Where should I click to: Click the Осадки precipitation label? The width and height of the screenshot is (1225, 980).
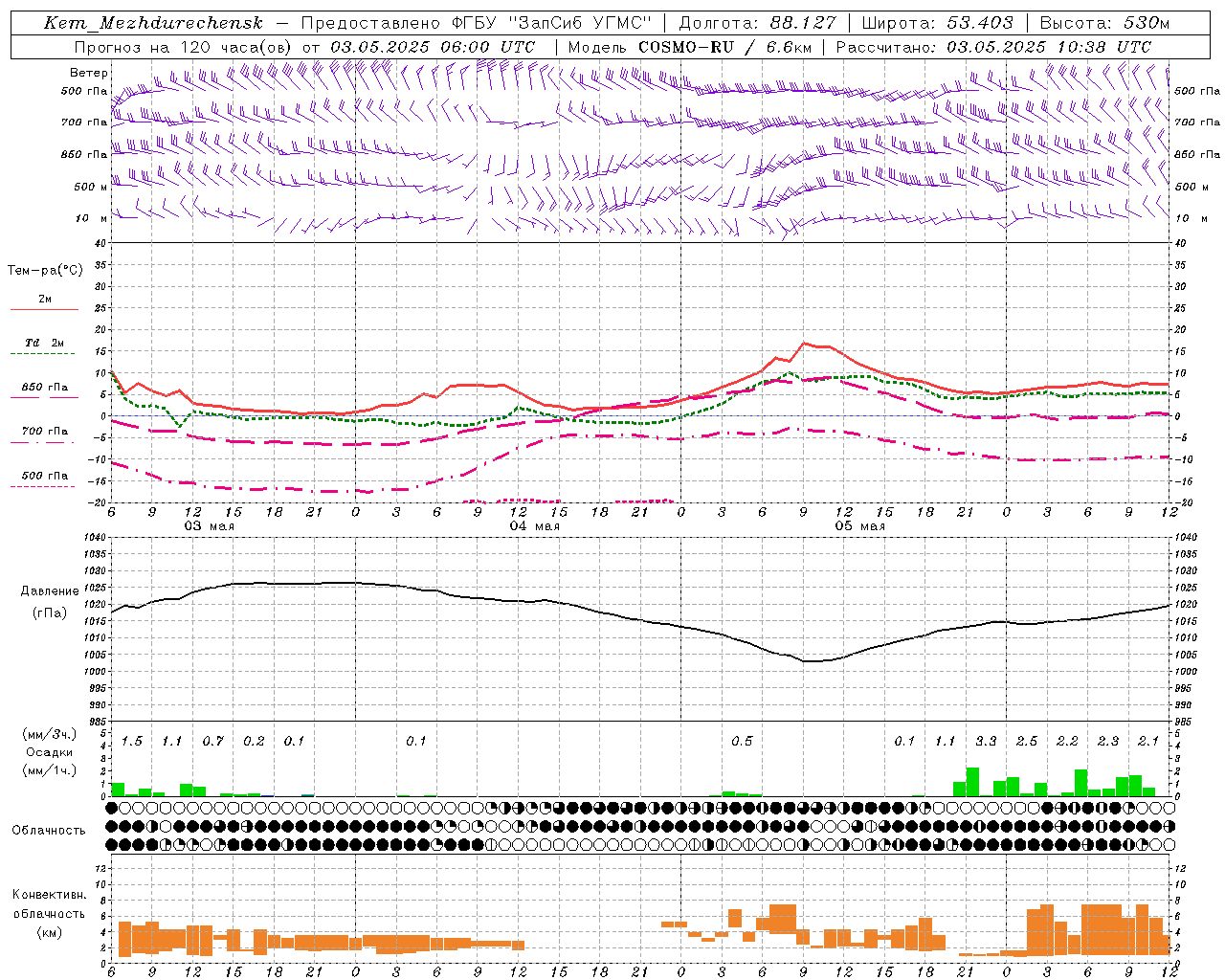point(50,752)
